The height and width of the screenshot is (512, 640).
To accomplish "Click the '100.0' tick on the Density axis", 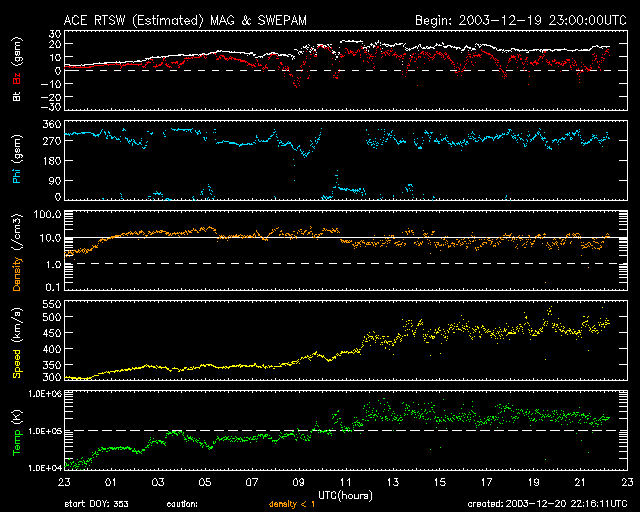I will [x=47, y=214].
